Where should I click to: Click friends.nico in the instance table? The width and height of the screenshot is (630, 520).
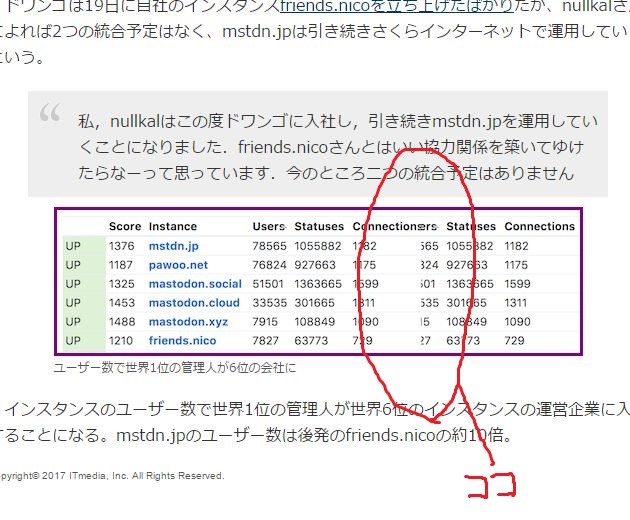[x=183, y=341]
